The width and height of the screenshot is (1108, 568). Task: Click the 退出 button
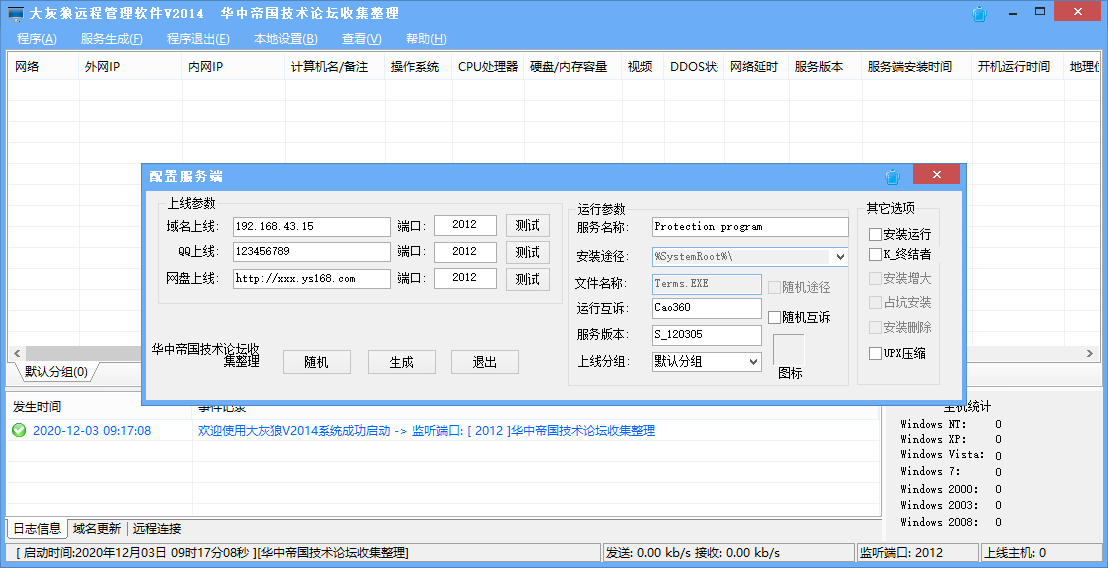pyautogui.click(x=485, y=362)
